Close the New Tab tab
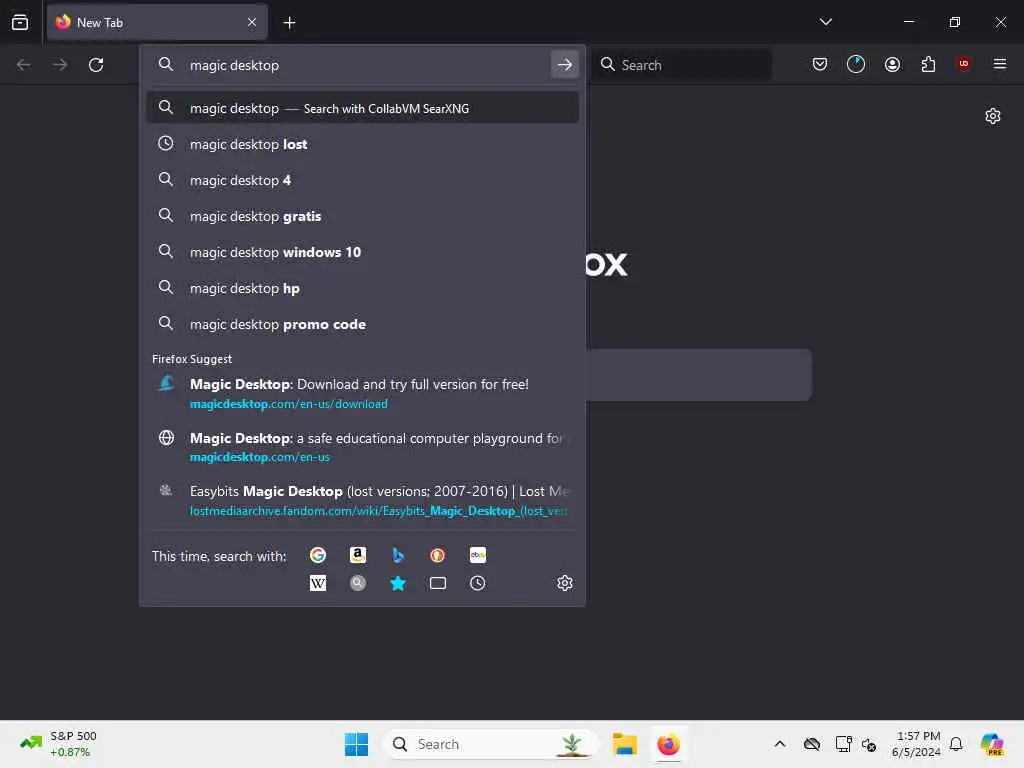The height and width of the screenshot is (768, 1024). (x=252, y=22)
